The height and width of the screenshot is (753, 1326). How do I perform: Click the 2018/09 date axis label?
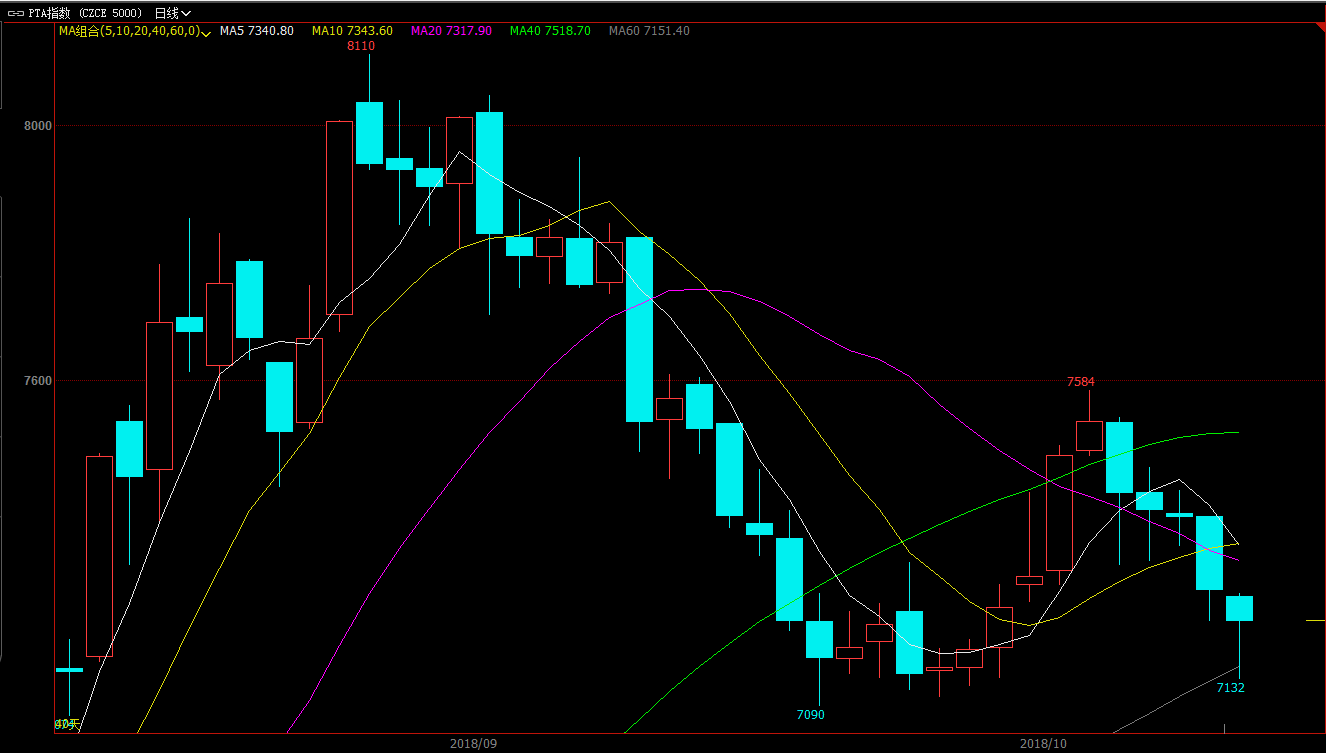click(473, 744)
